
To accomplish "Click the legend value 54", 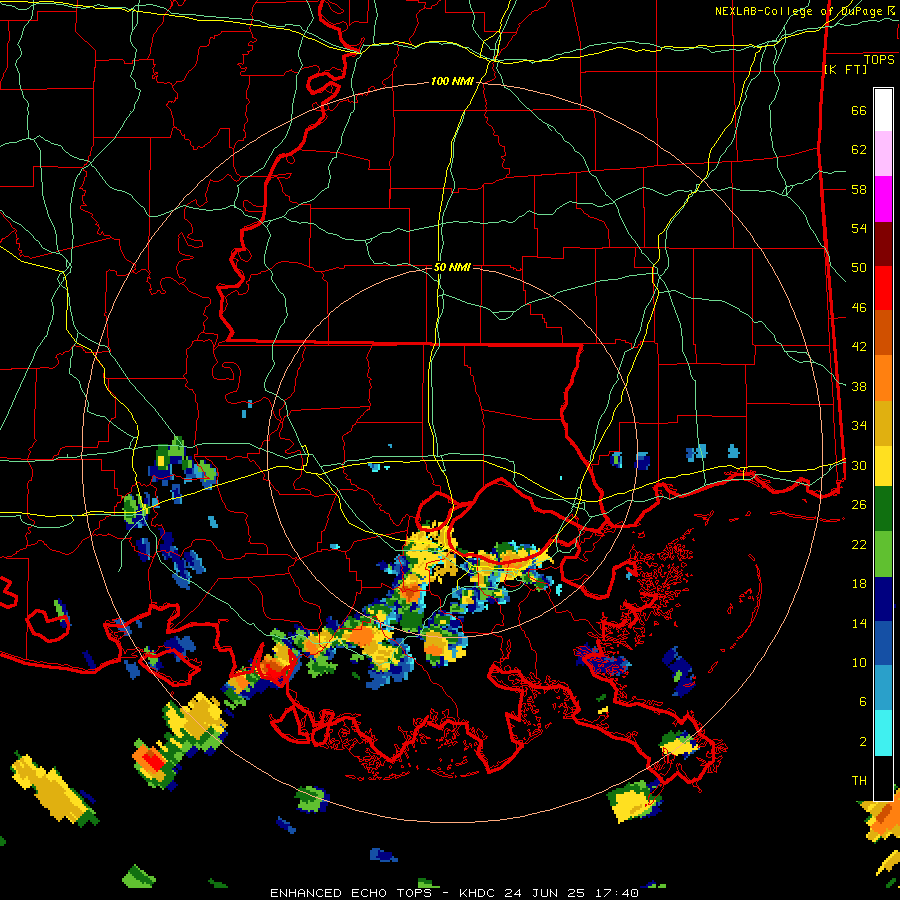I will [x=859, y=228].
